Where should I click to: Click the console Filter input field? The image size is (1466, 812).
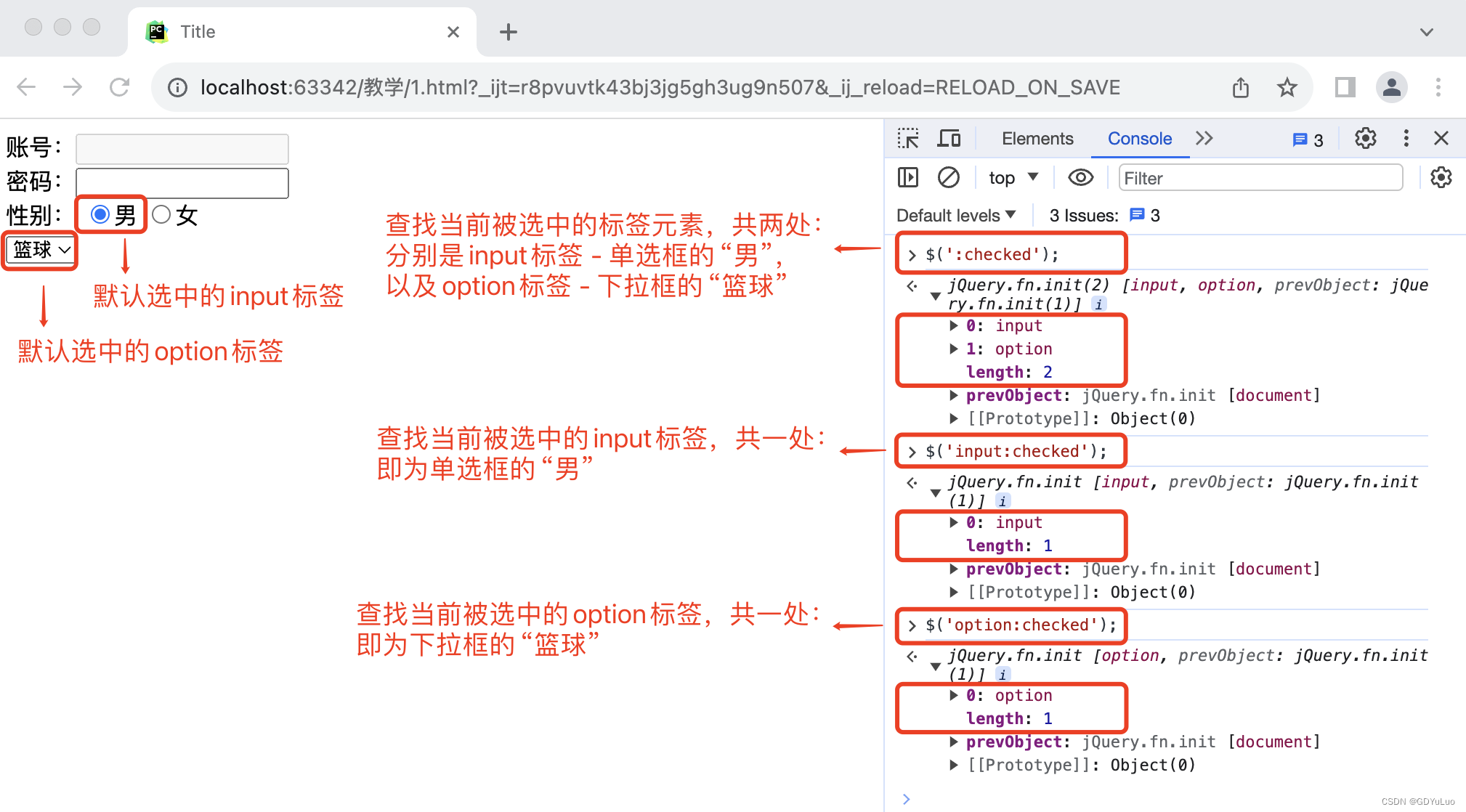point(1260,178)
